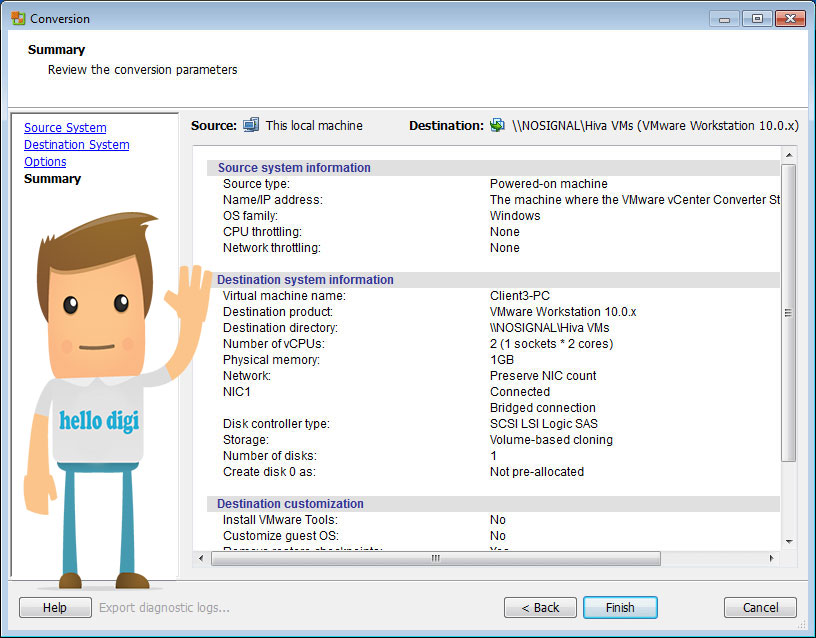Click the Disk controller type label
The width and height of the screenshot is (816, 638).
(276, 424)
